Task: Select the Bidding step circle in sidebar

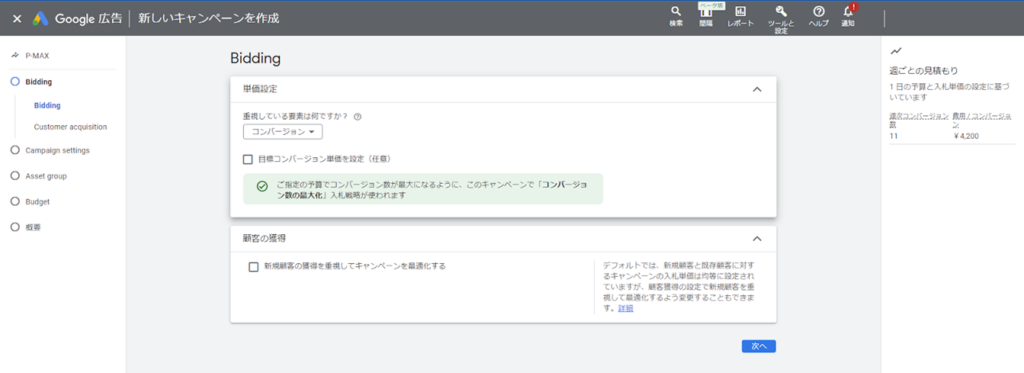Action: [16, 82]
